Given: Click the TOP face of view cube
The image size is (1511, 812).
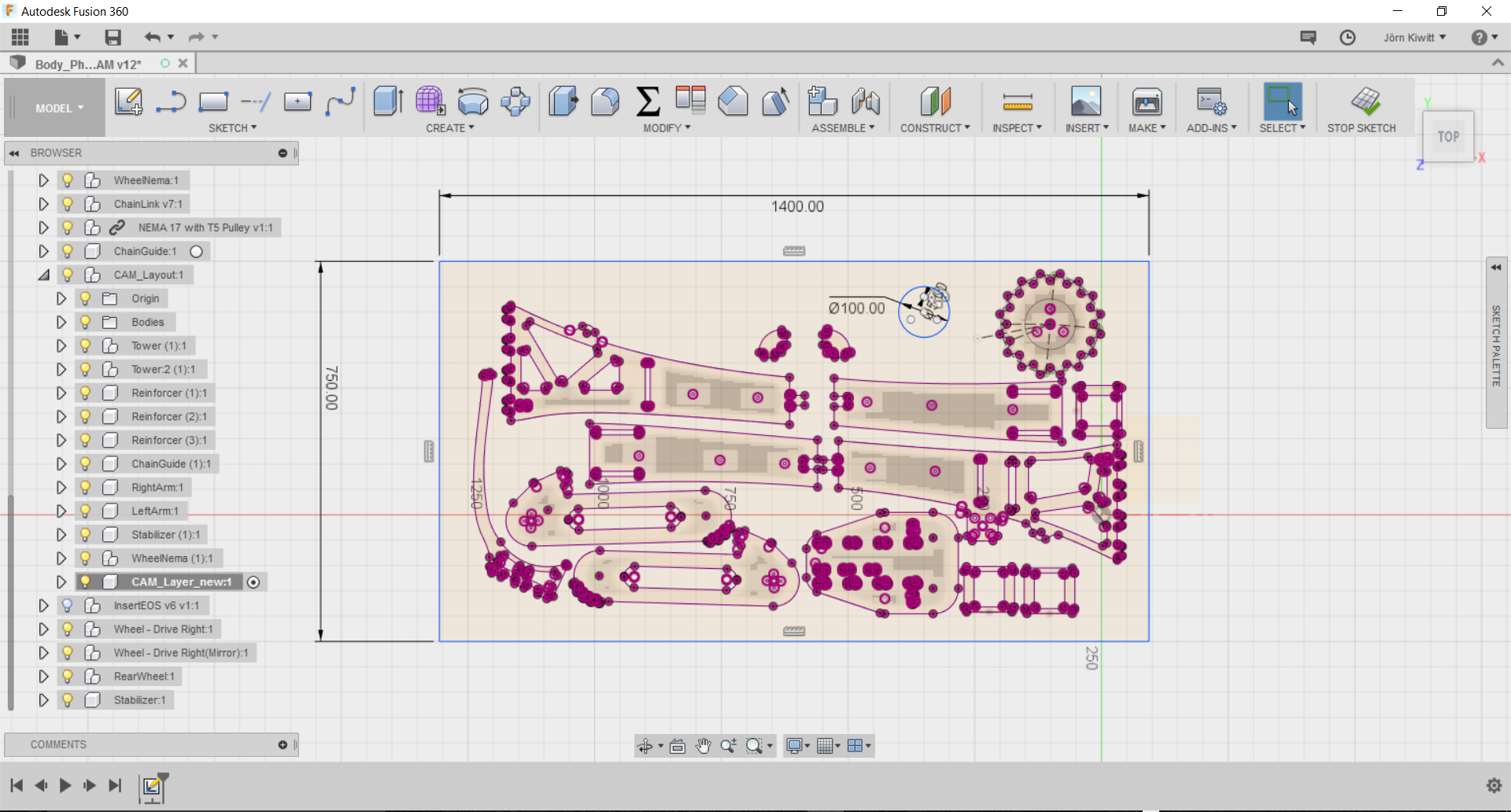Looking at the screenshot, I should tap(1448, 137).
